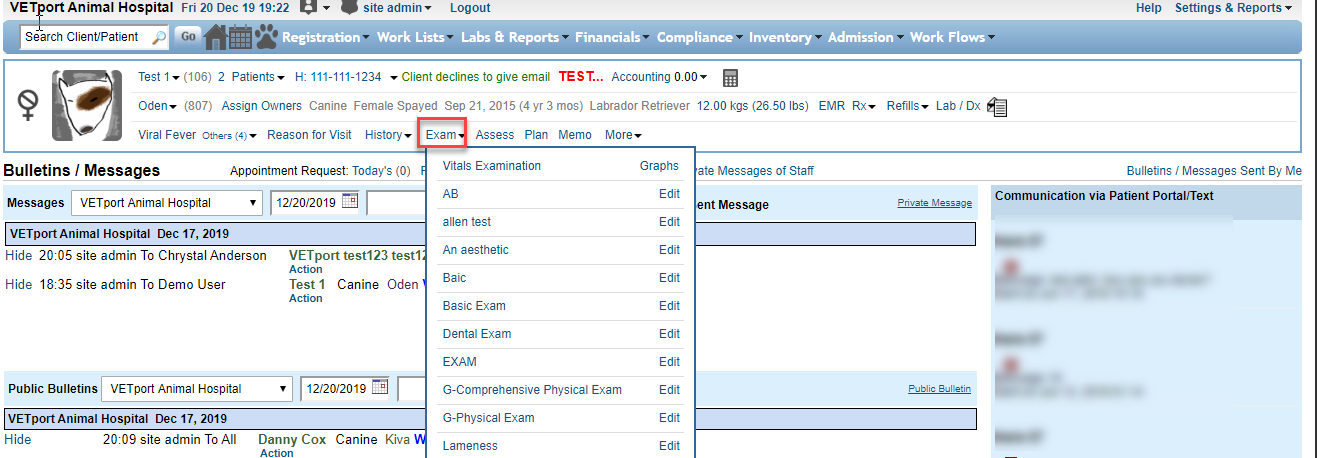Open the Work Lists menu
1317x458 pixels.
(x=416, y=37)
